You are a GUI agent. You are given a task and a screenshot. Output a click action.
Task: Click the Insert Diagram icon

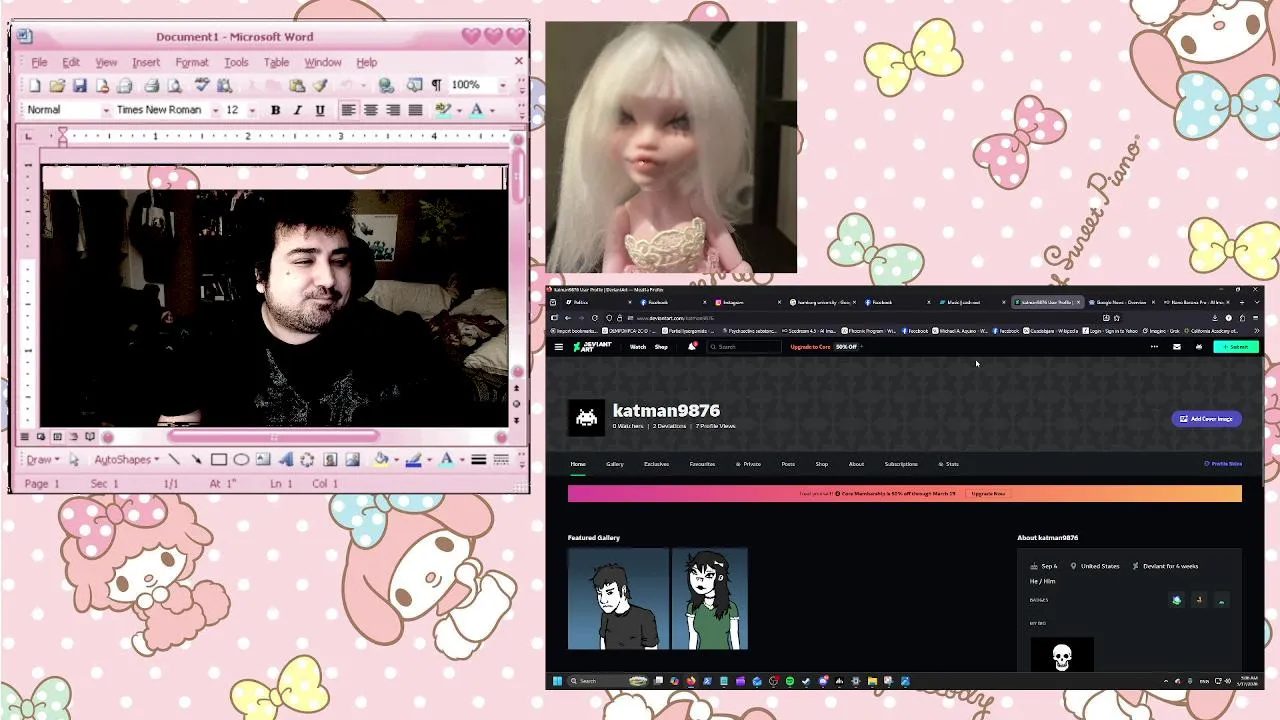[307, 460]
